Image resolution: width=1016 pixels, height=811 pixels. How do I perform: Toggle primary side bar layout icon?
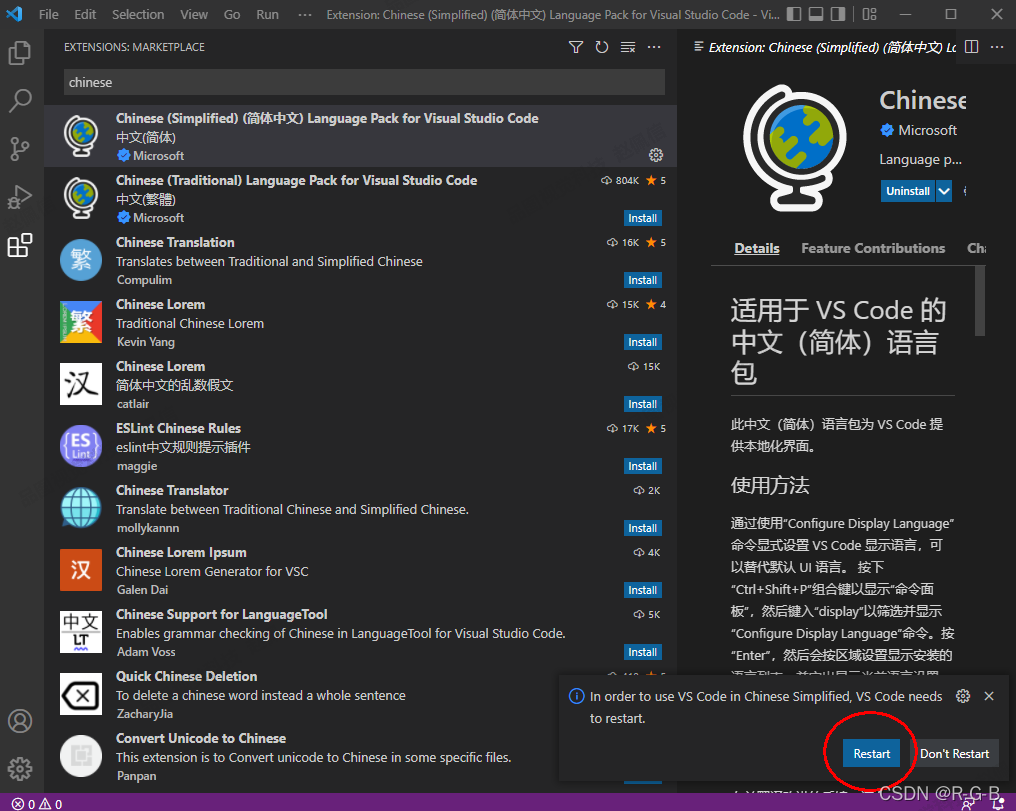click(x=794, y=14)
